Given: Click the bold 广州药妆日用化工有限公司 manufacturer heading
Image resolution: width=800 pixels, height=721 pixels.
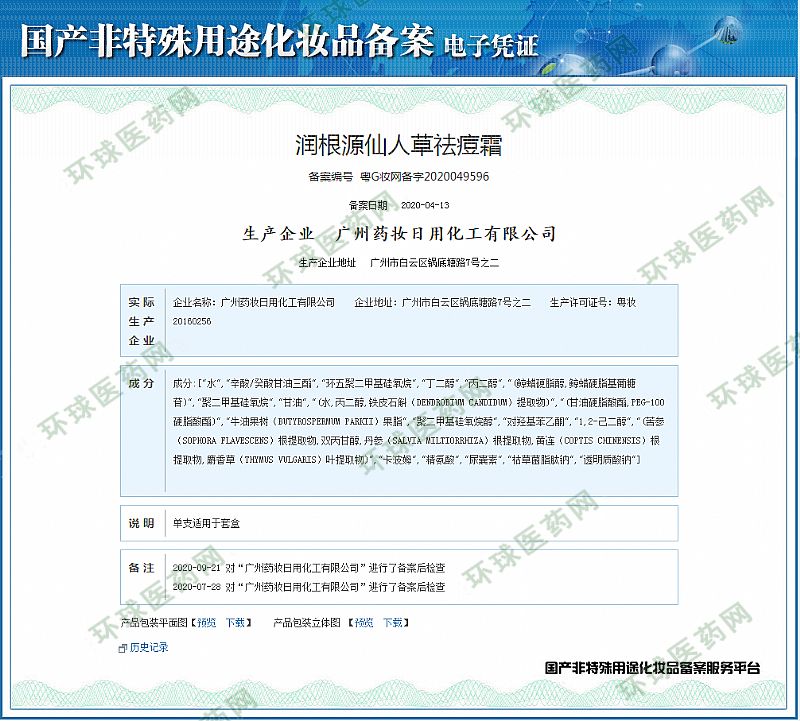Looking at the screenshot, I should (447, 234).
